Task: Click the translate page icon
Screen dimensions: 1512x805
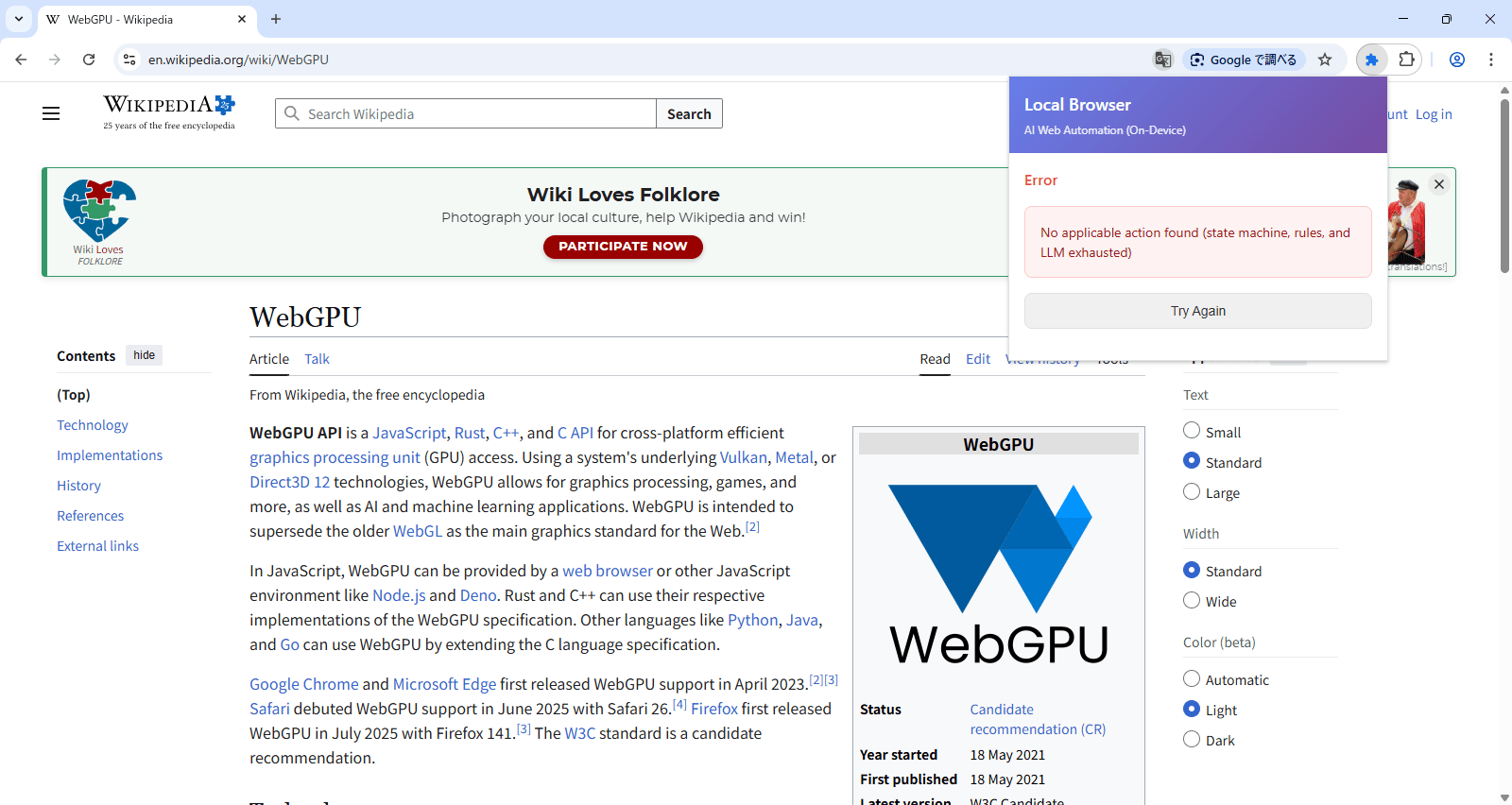Action: pos(1163,60)
